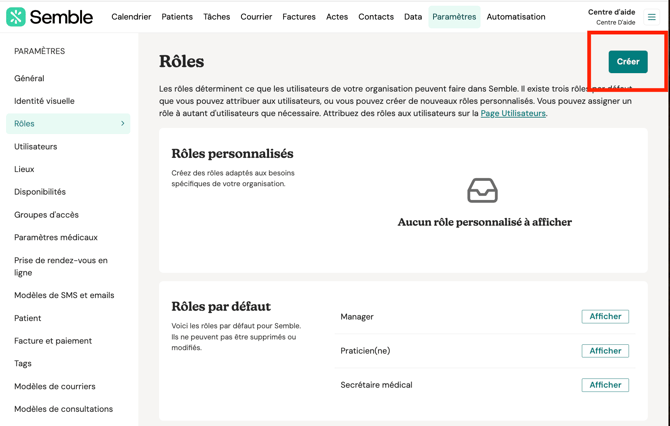Follow the Page Utilisateurs link
This screenshot has height=426, width=670.
tap(513, 114)
